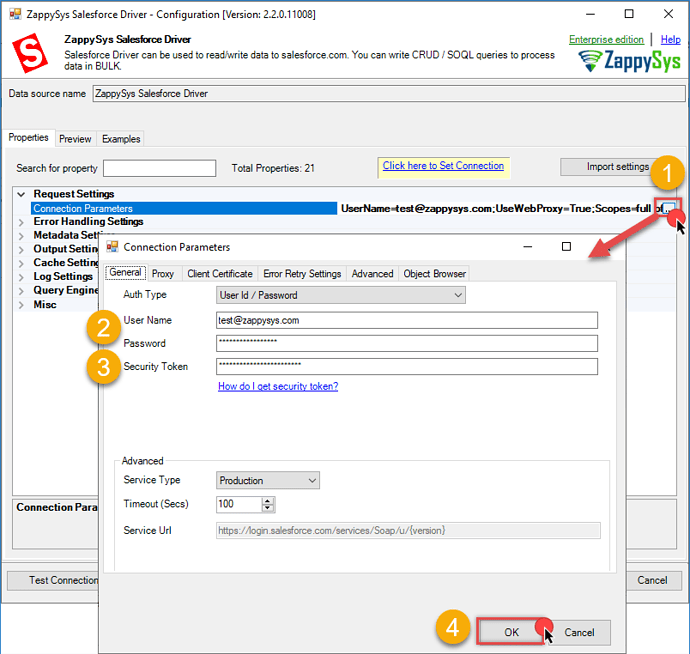This screenshot has height=654, width=690.
Task: Maximize the main configuration window
Action: point(629,14)
